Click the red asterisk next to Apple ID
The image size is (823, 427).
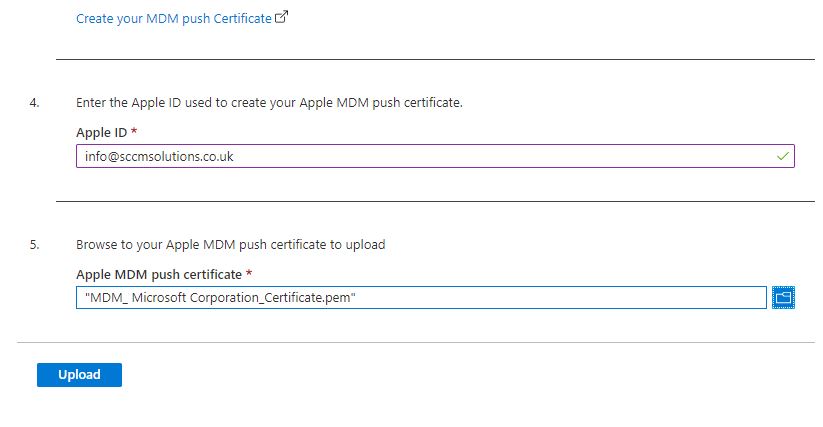click(x=134, y=132)
